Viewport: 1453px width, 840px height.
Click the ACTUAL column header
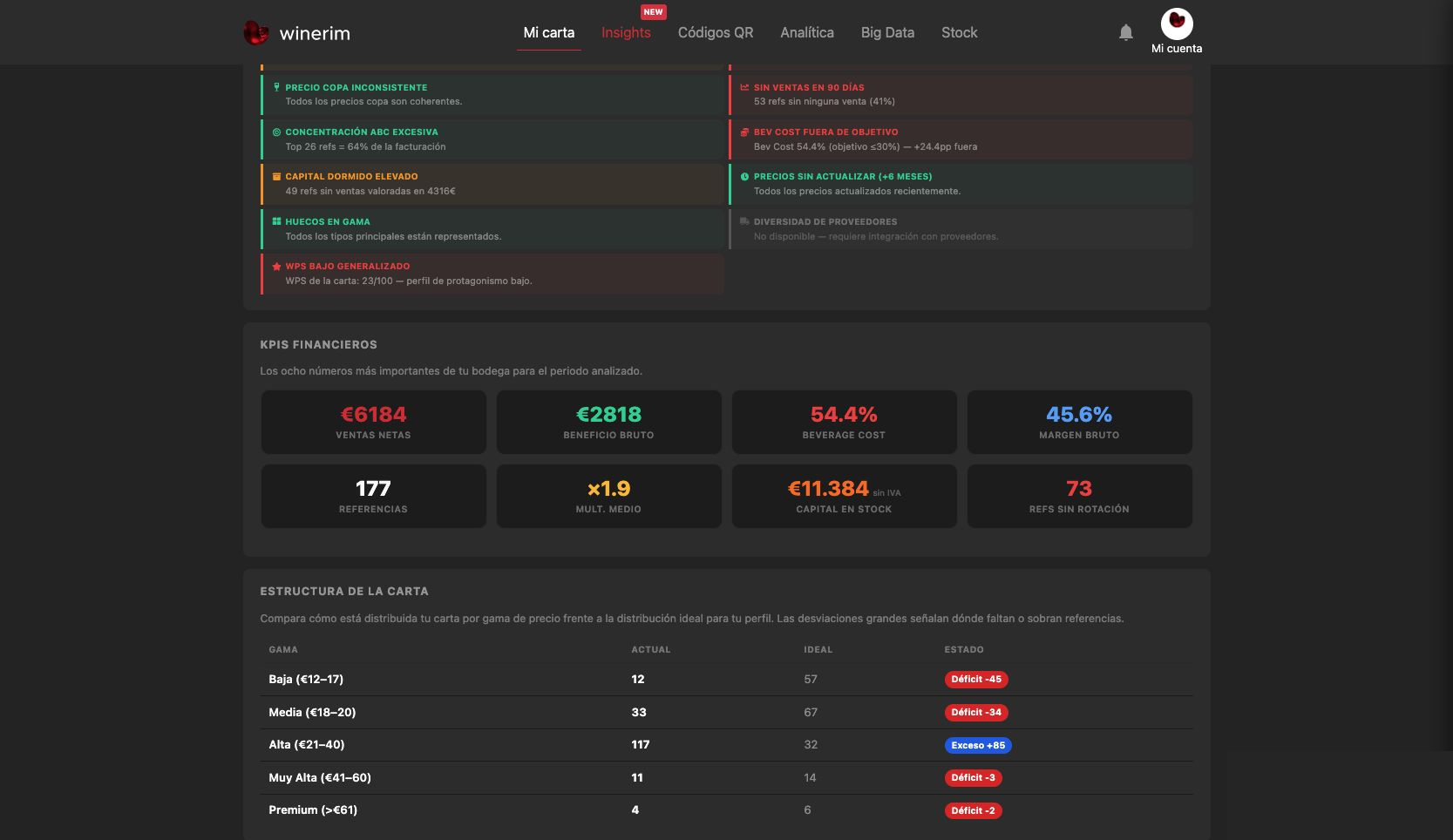[651, 650]
